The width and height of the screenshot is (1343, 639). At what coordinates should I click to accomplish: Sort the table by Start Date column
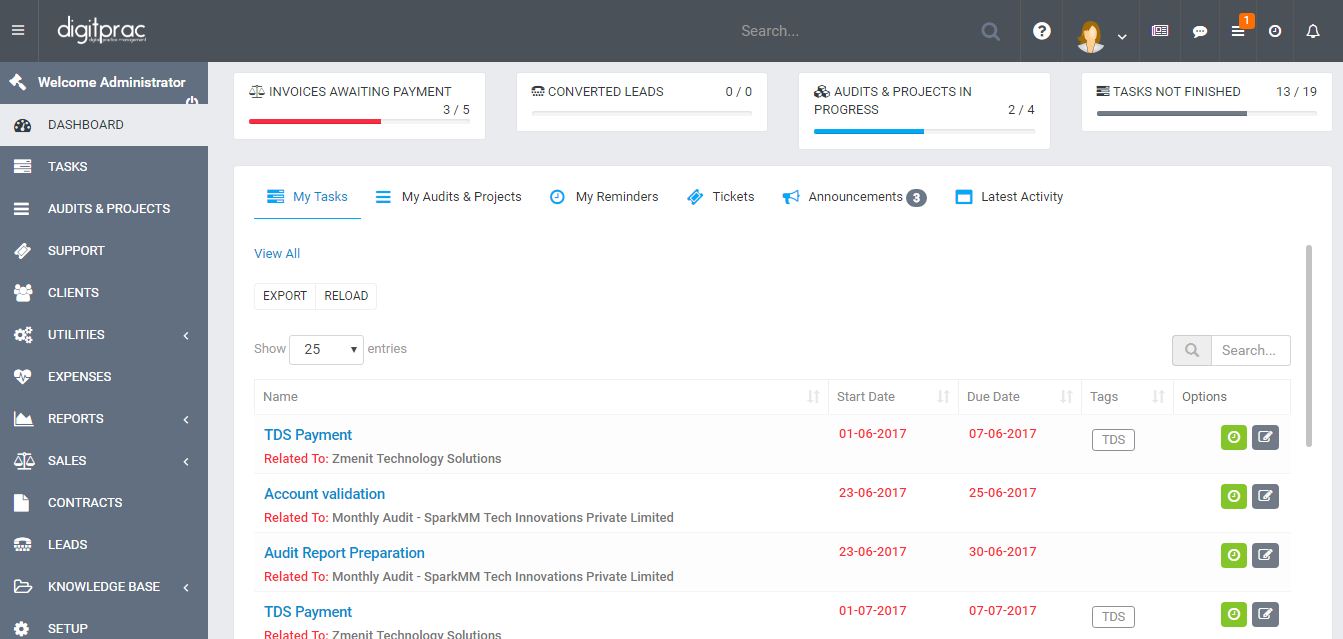[x=892, y=397]
